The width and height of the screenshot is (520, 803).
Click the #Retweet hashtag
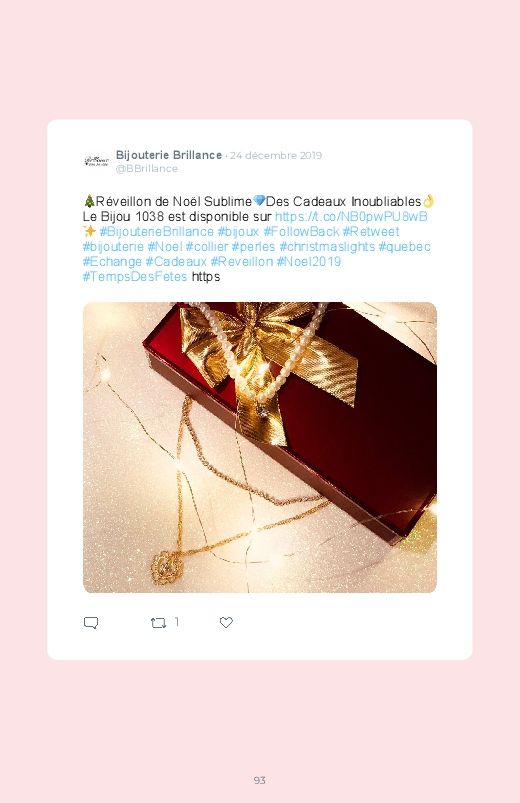(x=371, y=231)
